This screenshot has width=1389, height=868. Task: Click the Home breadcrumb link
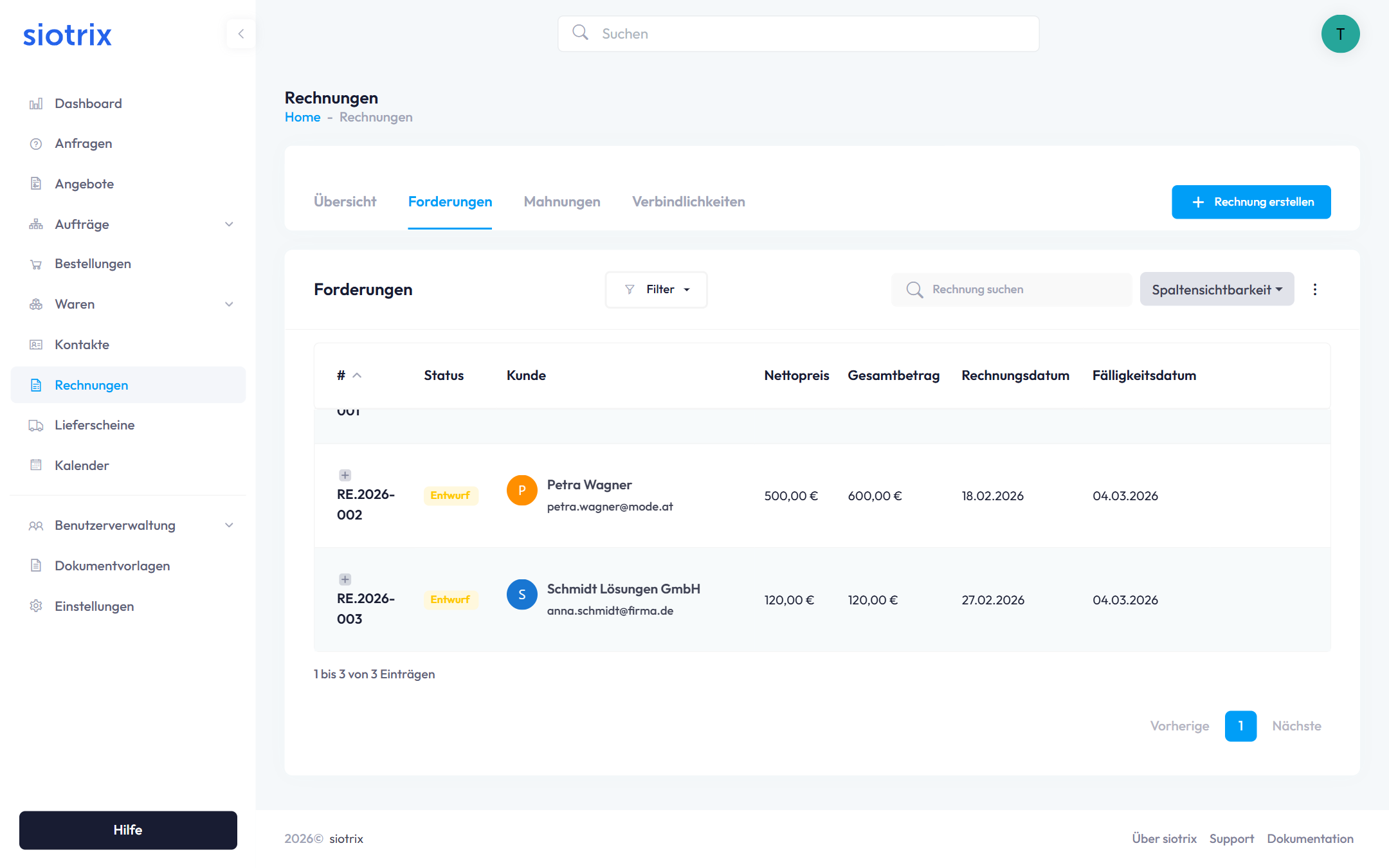302,117
